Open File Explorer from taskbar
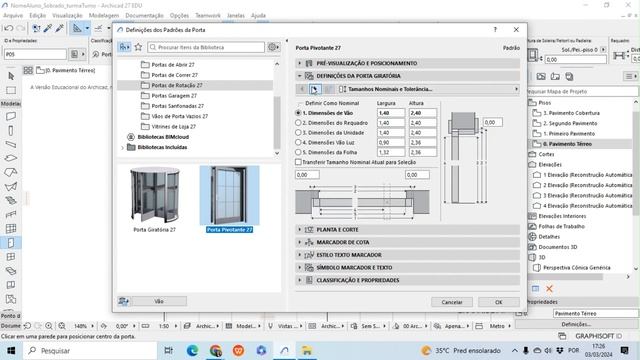The image size is (640, 360). click(307, 351)
